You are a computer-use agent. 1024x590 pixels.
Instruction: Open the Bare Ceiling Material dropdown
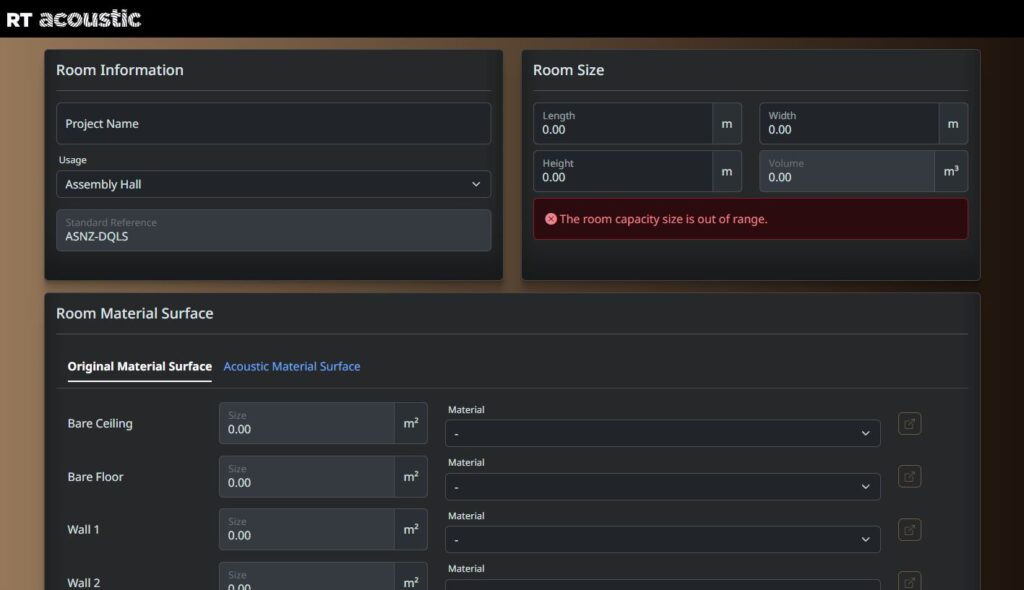662,433
